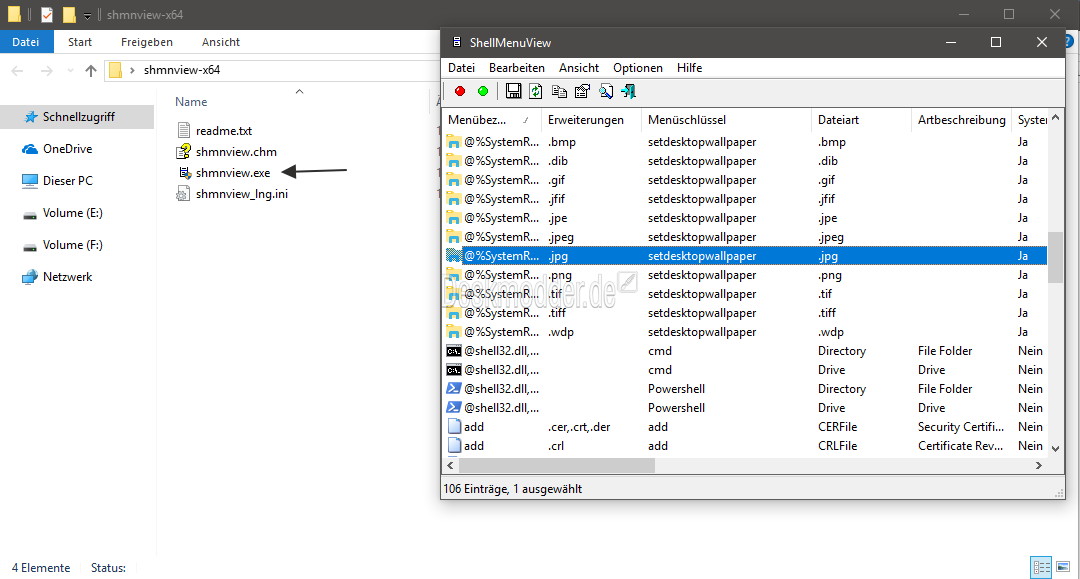Viewport: 1080px width, 579px height.
Task: Select Netzwerk in the sidebar
Action: click(67, 277)
